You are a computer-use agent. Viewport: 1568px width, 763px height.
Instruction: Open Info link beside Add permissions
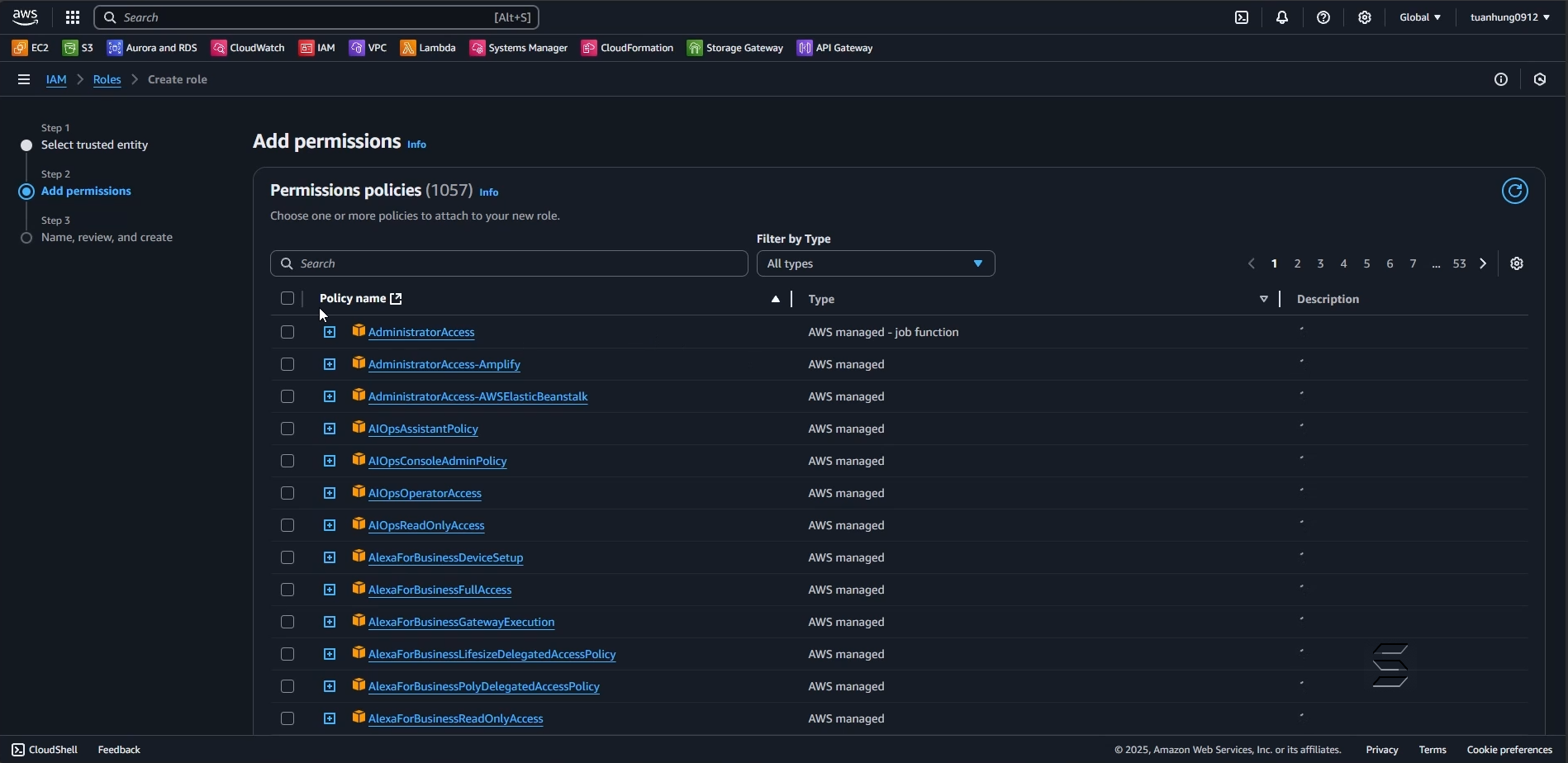tap(417, 145)
